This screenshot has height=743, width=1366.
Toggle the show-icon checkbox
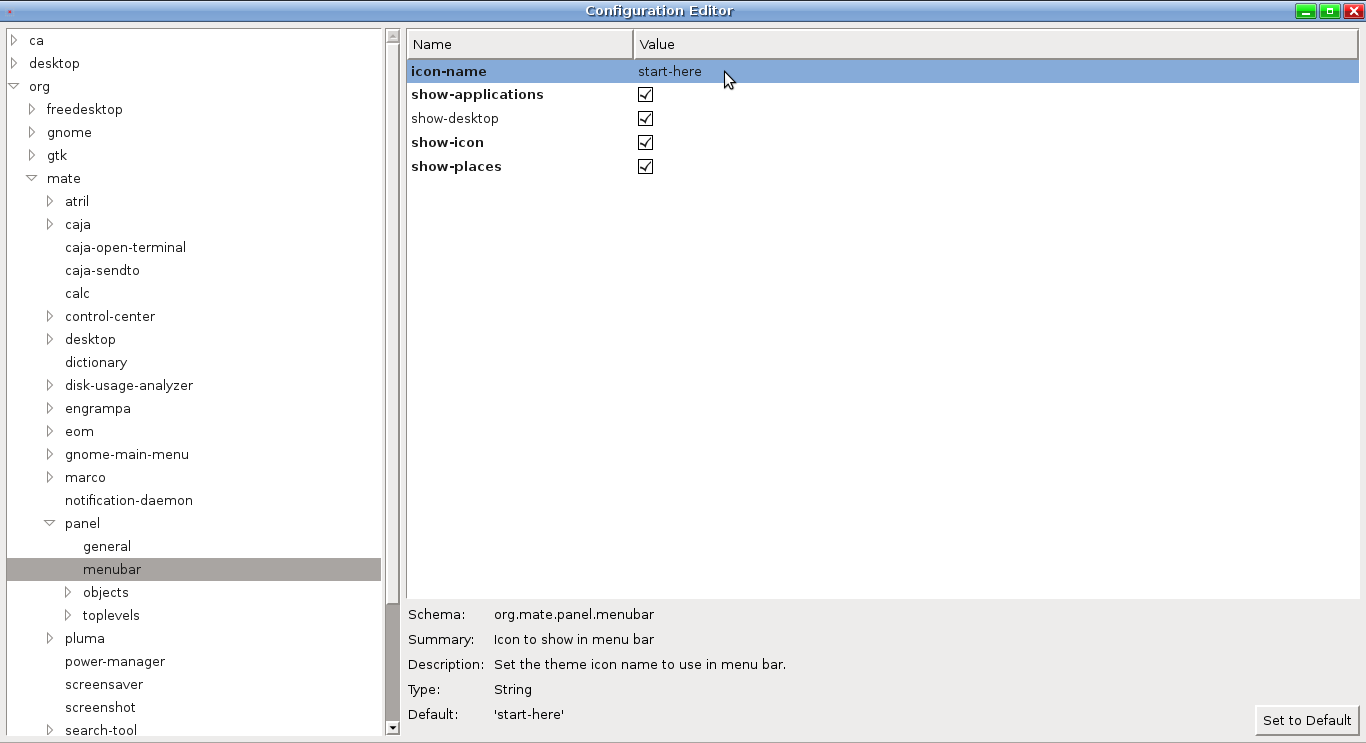point(645,143)
